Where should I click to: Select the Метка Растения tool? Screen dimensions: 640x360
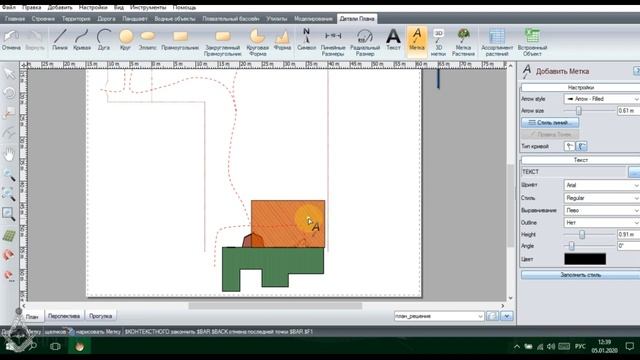(x=463, y=42)
